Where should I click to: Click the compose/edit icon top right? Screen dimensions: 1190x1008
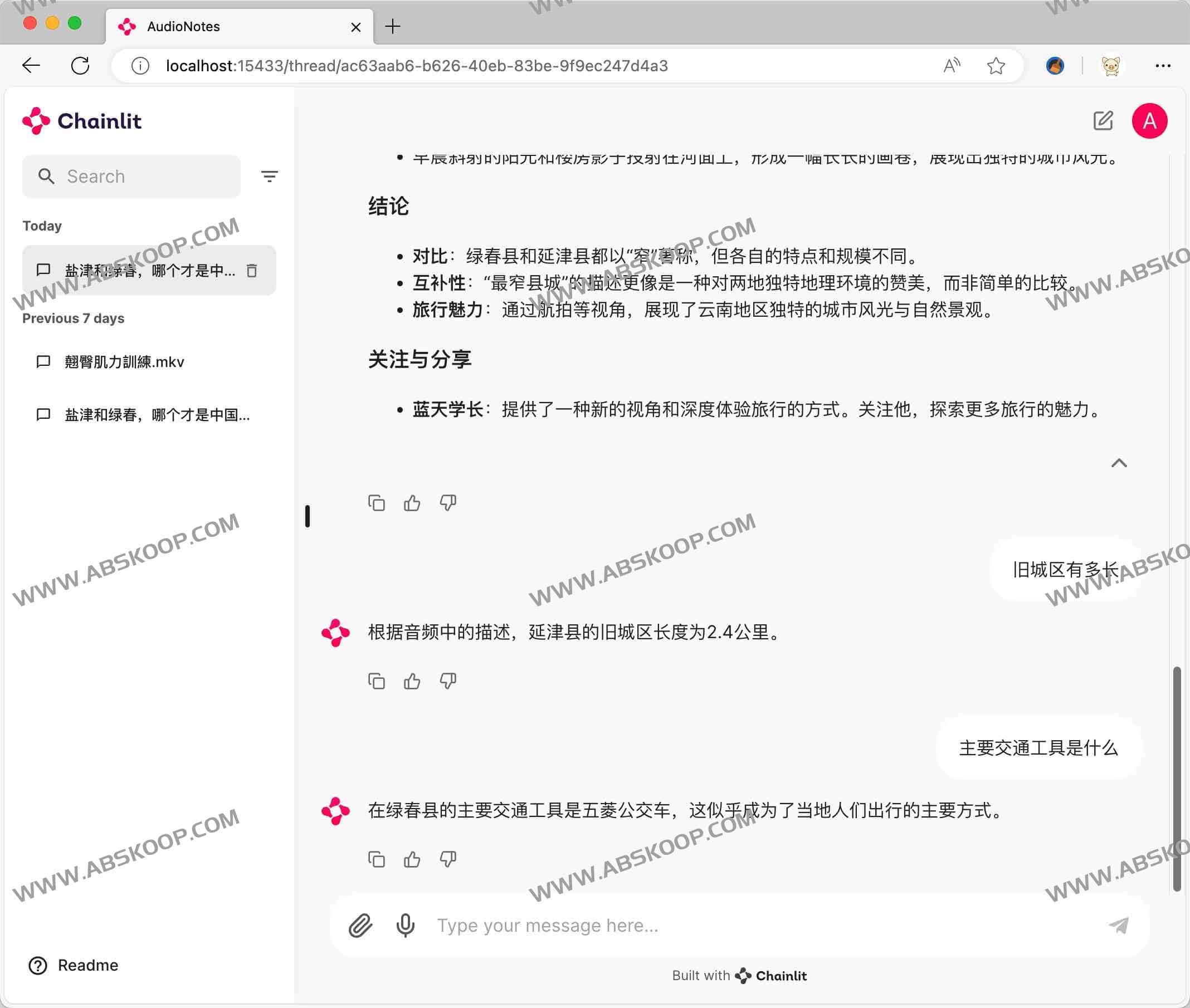(x=1104, y=121)
